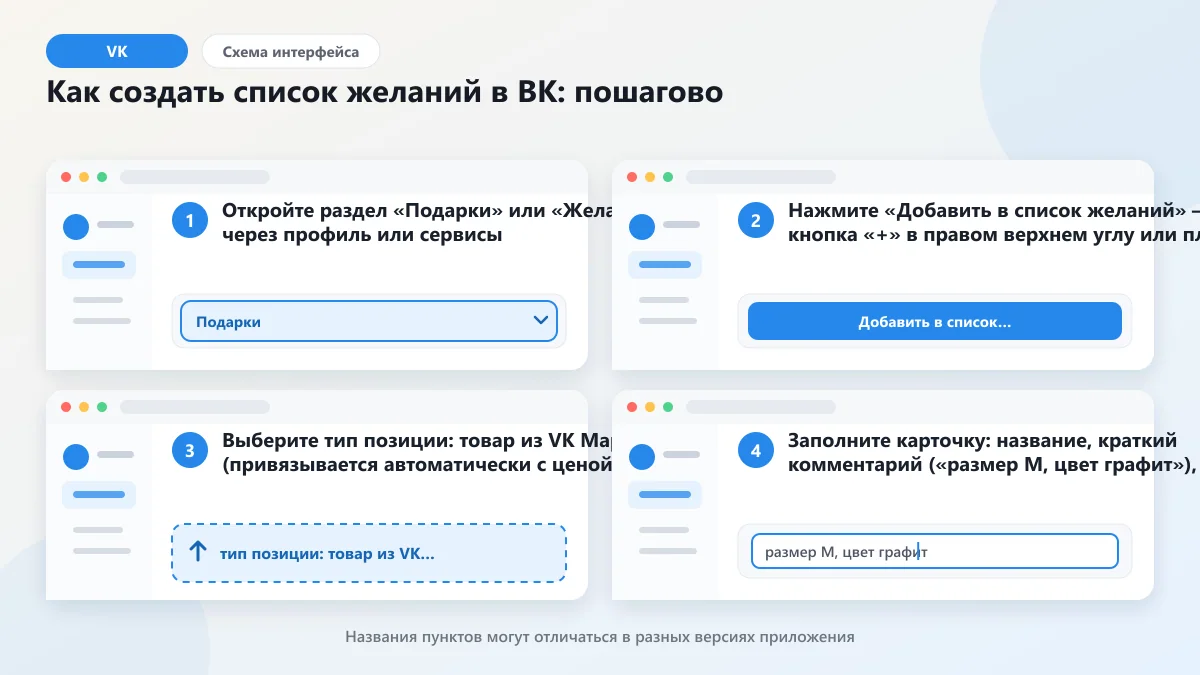Focus the «размер М, цвет графит» input field

pyautogui.click(x=935, y=551)
